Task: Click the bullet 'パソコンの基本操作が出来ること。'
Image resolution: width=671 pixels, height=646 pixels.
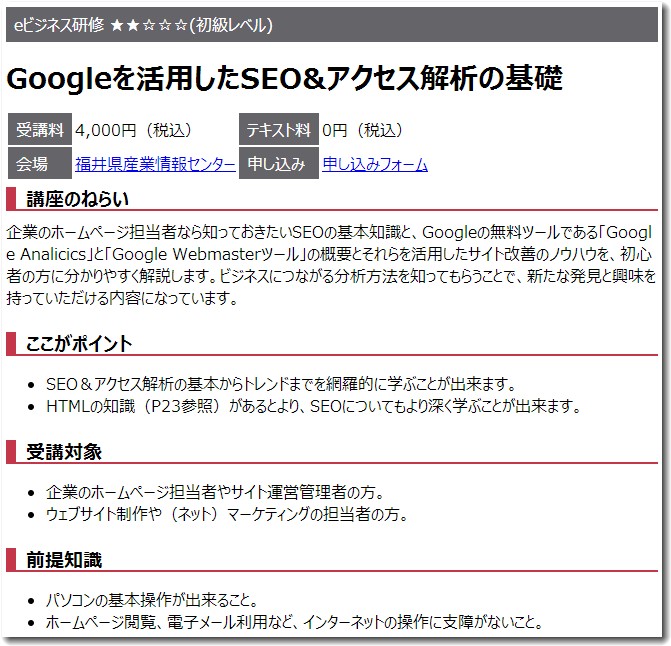Action: [x=152, y=600]
